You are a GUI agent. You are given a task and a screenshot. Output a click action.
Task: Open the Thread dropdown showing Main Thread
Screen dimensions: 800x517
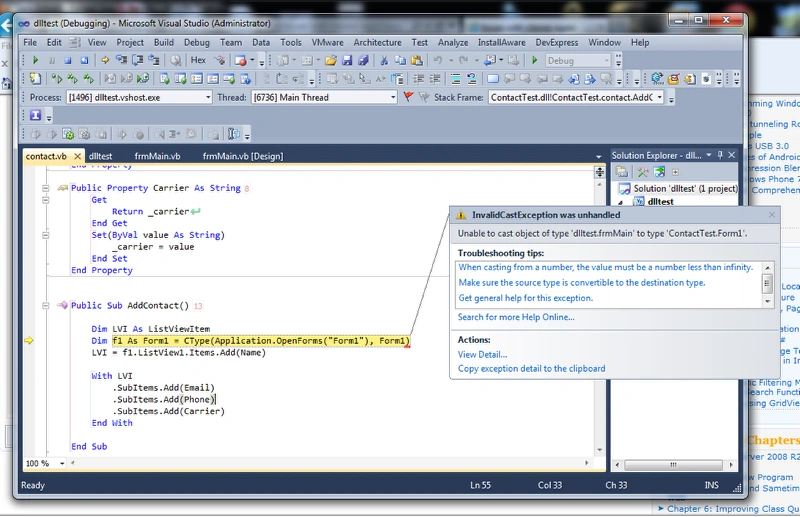click(x=393, y=97)
